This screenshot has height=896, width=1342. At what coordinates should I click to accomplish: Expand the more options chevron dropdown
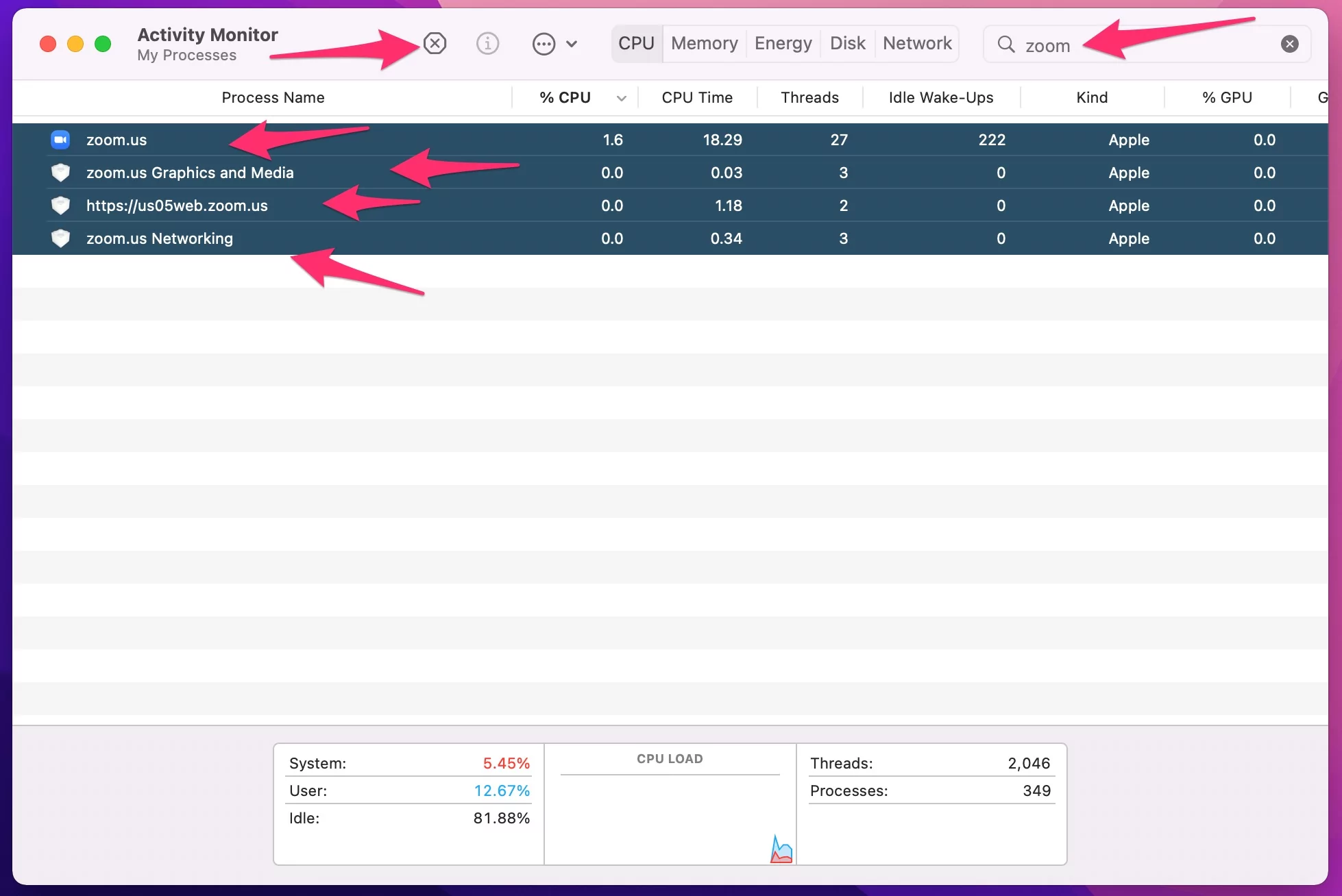[x=572, y=45]
